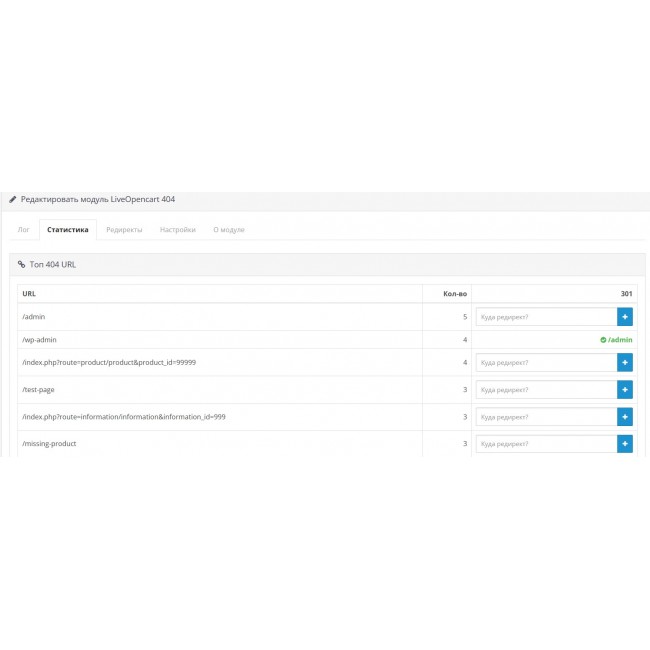
Task: Open the Настройки tab
Action: tap(177, 230)
